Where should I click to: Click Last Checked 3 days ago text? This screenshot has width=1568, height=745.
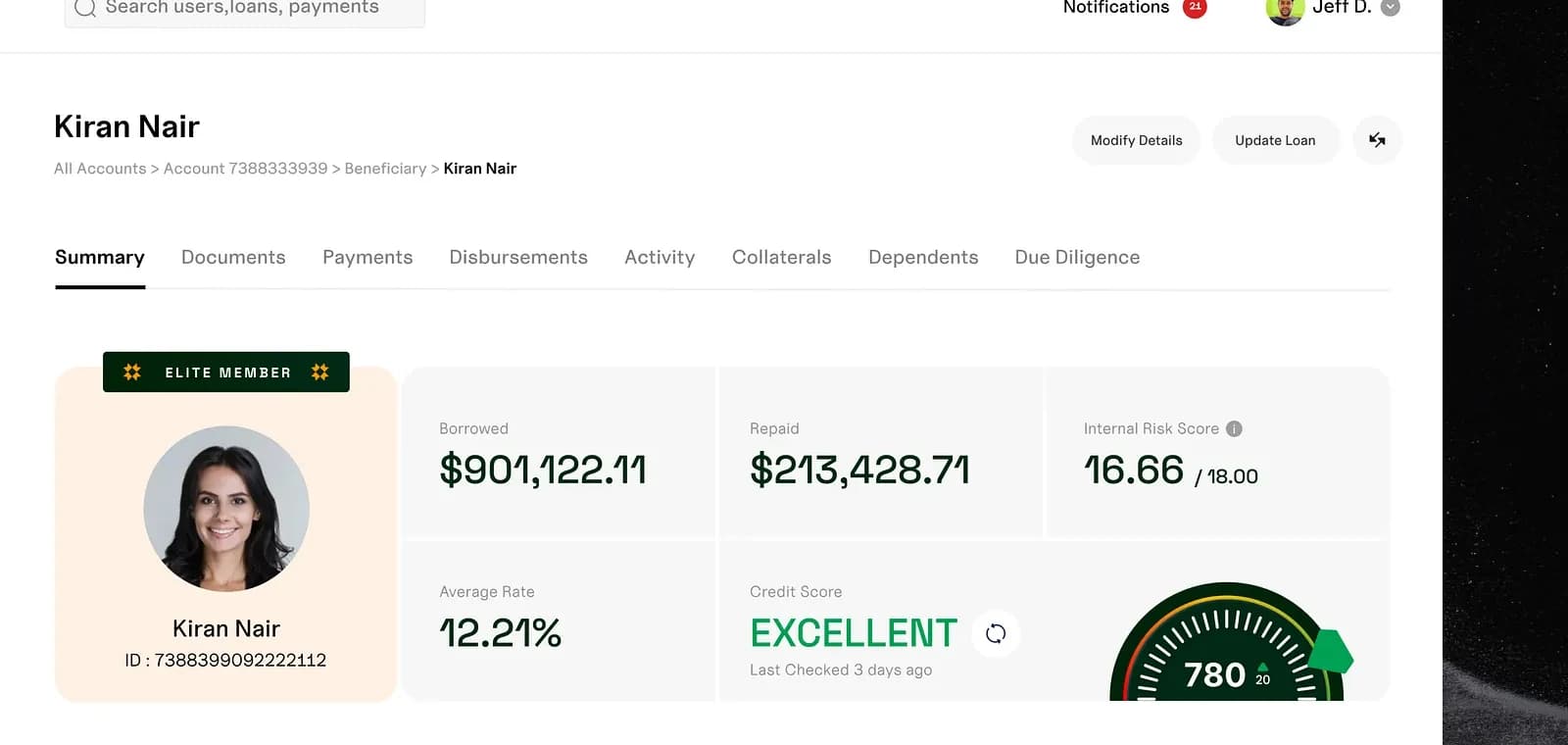[x=841, y=670]
